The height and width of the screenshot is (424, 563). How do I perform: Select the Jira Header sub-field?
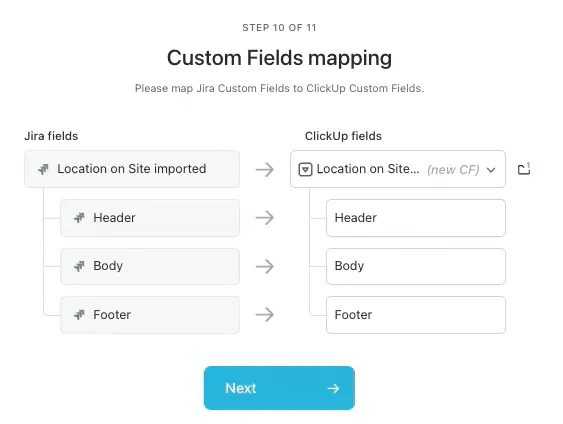[x=150, y=218]
